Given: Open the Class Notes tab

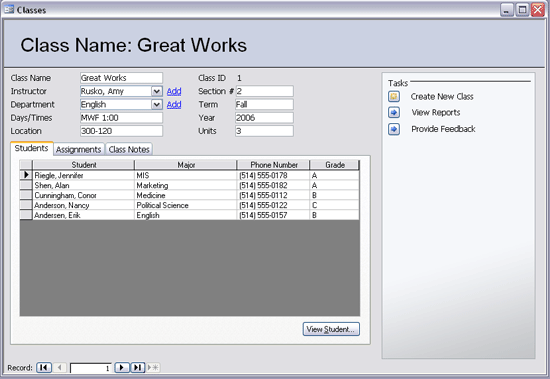Looking at the screenshot, I should (x=129, y=149).
